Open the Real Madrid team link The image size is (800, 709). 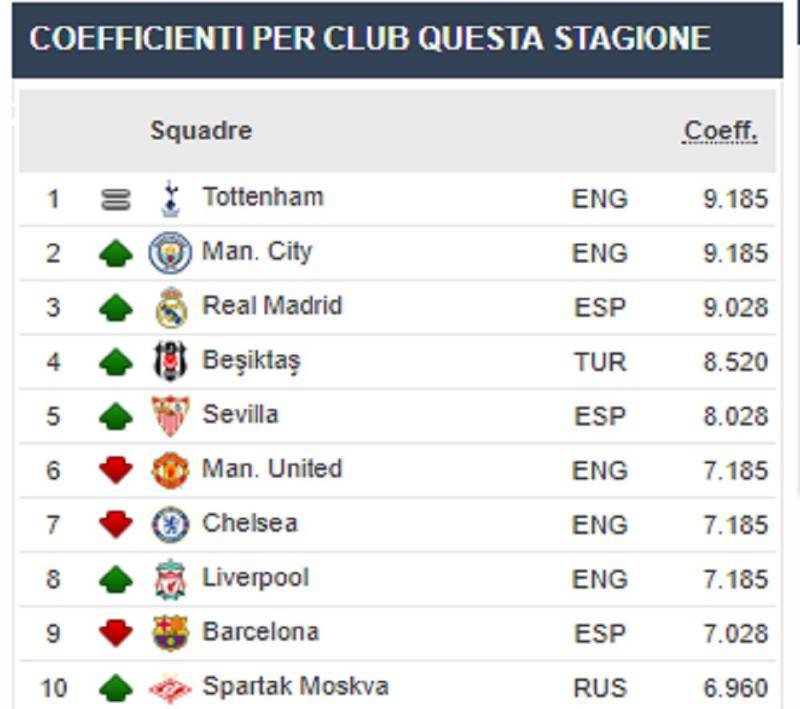point(272,306)
